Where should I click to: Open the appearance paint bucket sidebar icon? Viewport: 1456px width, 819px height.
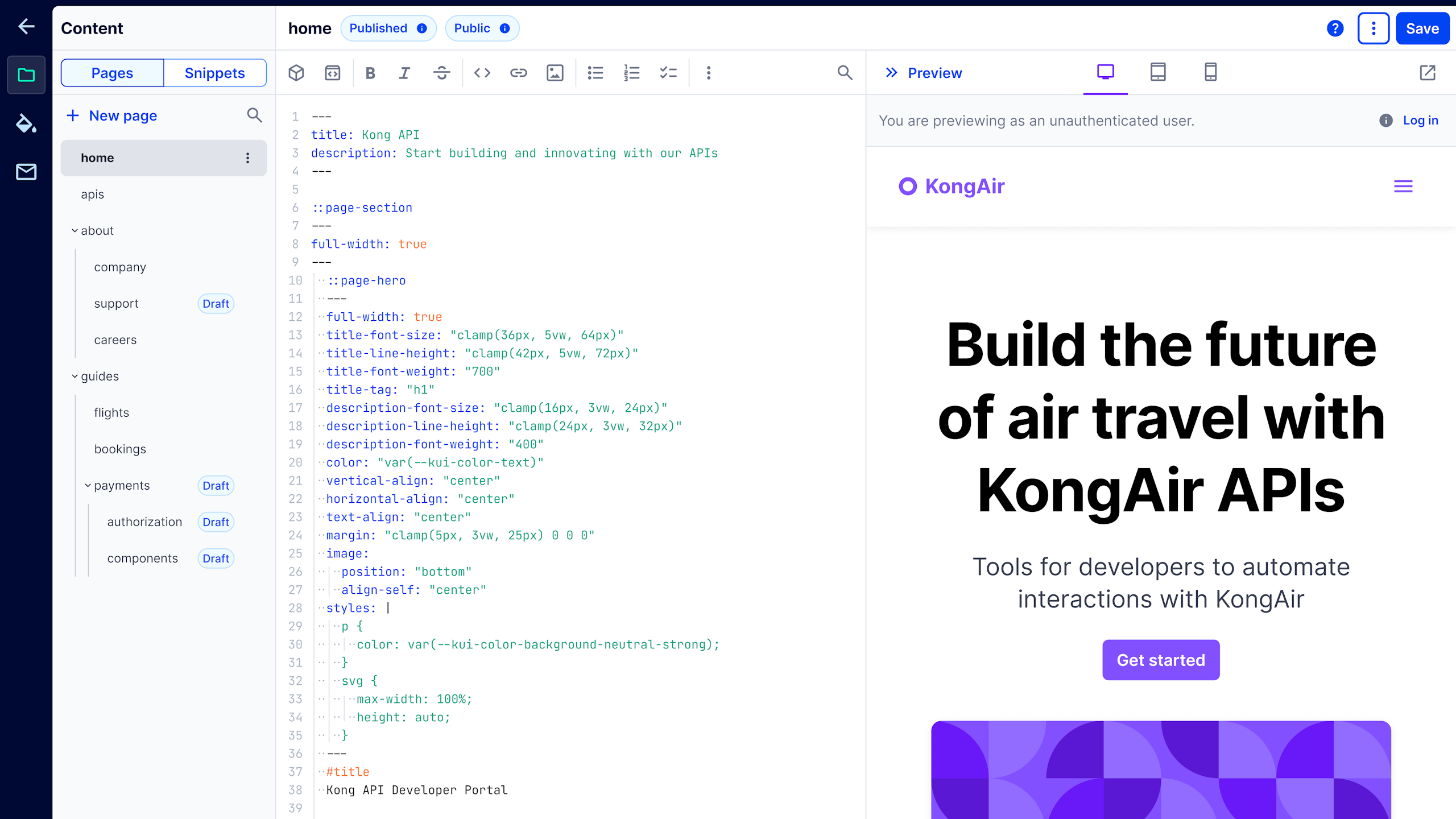(x=26, y=123)
